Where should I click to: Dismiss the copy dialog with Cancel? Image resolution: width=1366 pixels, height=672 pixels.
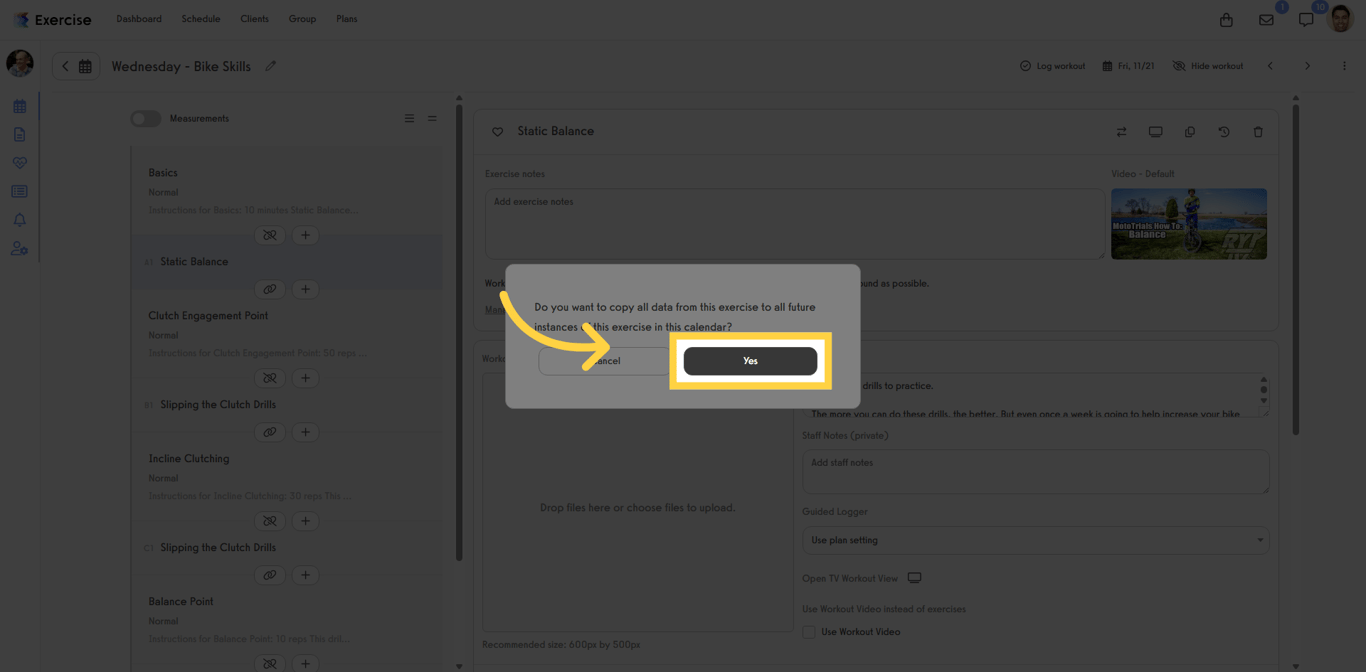pyautogui.click(x=604, y=361)
